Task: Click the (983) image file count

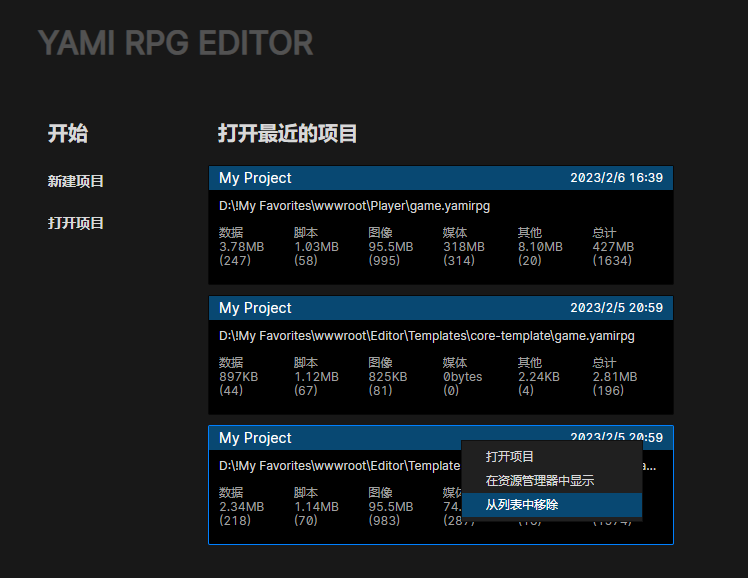Action: tap(384, 520)
